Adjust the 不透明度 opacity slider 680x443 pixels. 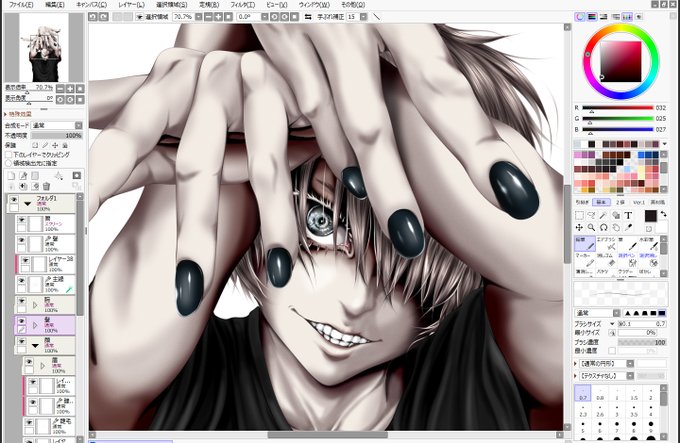click(56, 136)
